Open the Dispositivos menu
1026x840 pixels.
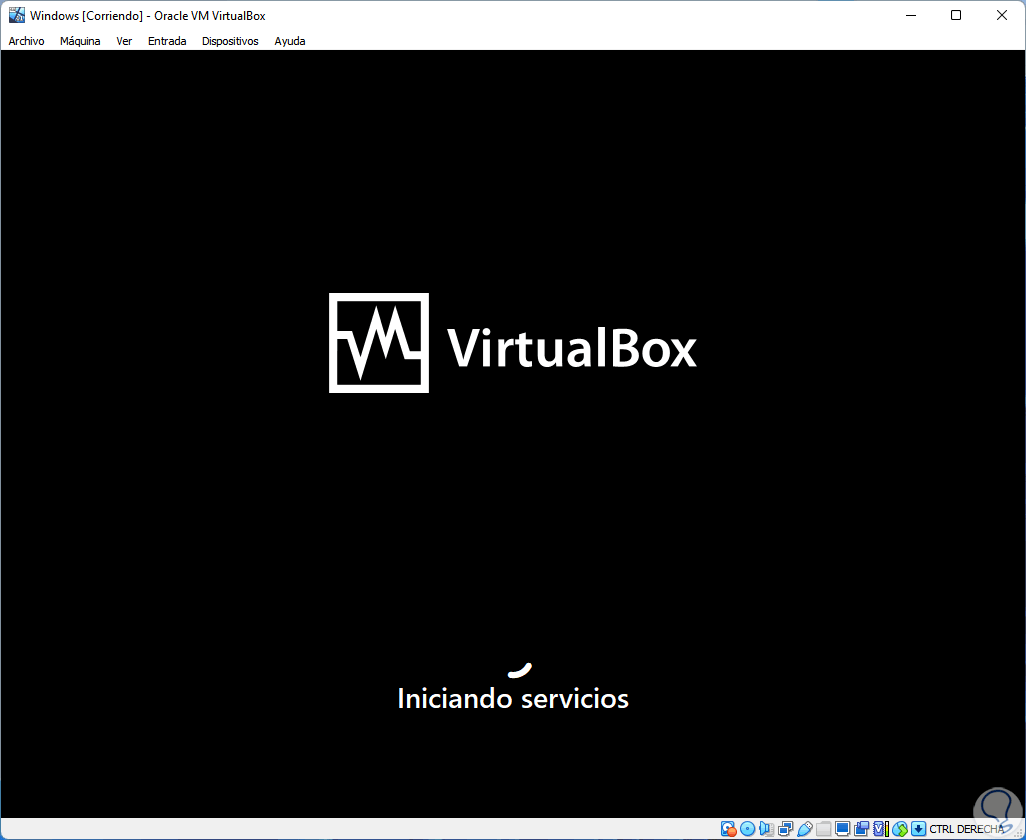(x=230, y=41)
